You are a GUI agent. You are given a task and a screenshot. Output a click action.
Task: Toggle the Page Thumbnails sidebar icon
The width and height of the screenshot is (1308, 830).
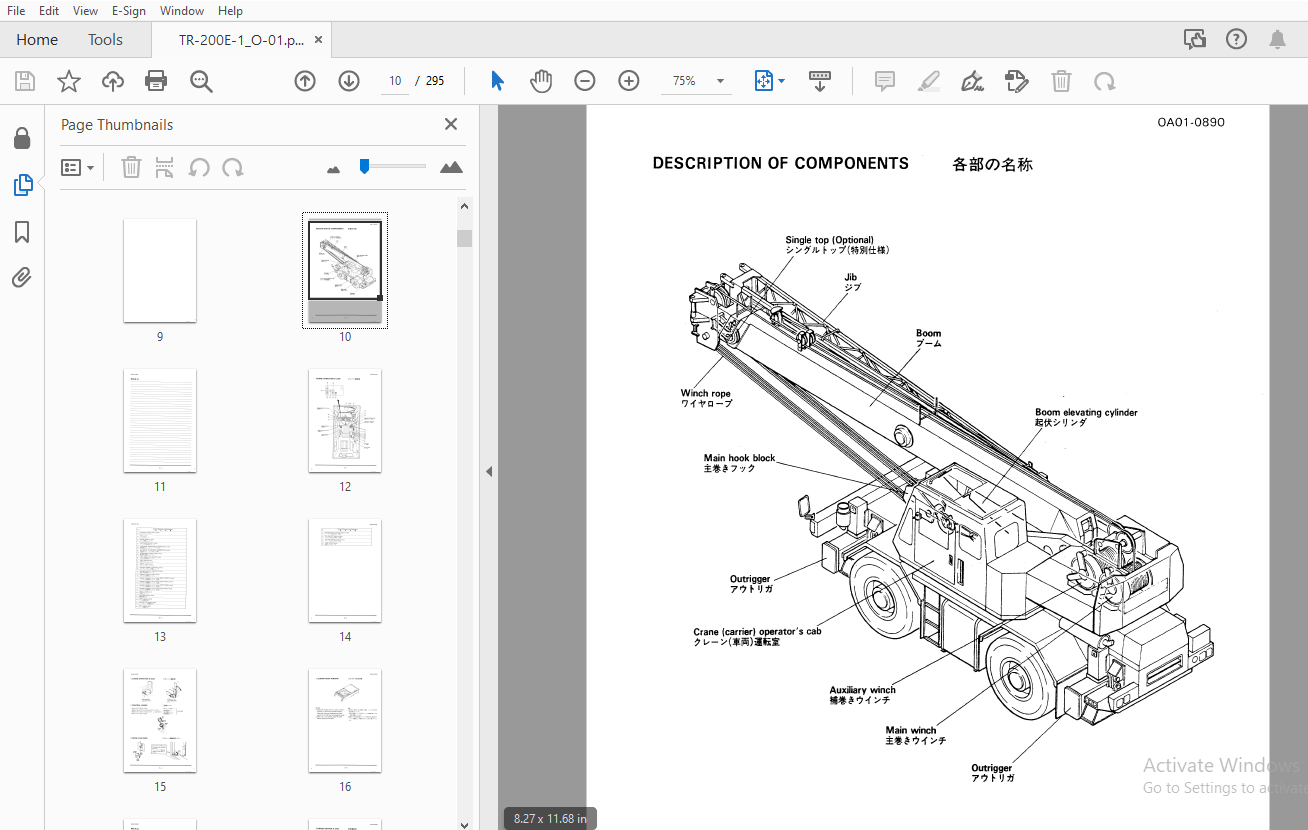pyautogui.click(x=22, y=185)
